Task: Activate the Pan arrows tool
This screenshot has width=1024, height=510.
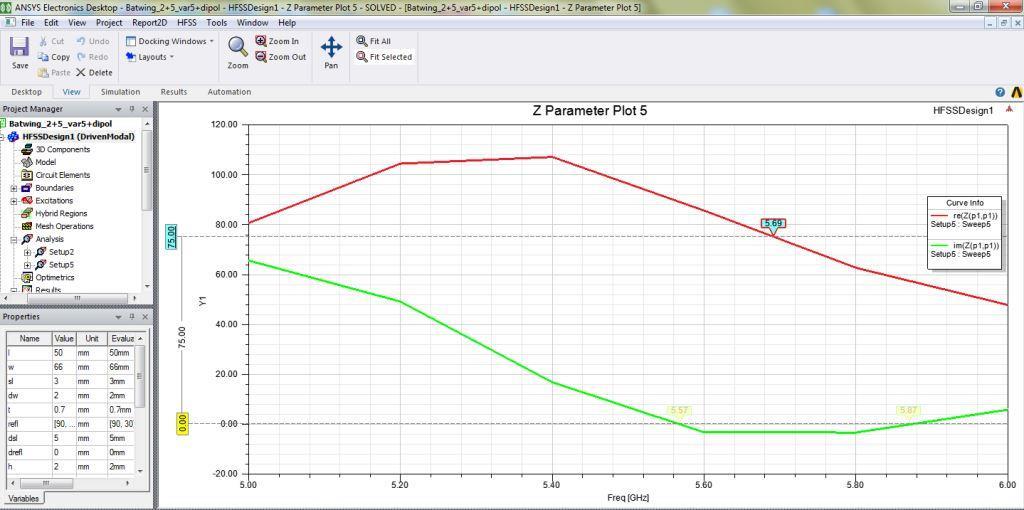Action: [331, 47]
